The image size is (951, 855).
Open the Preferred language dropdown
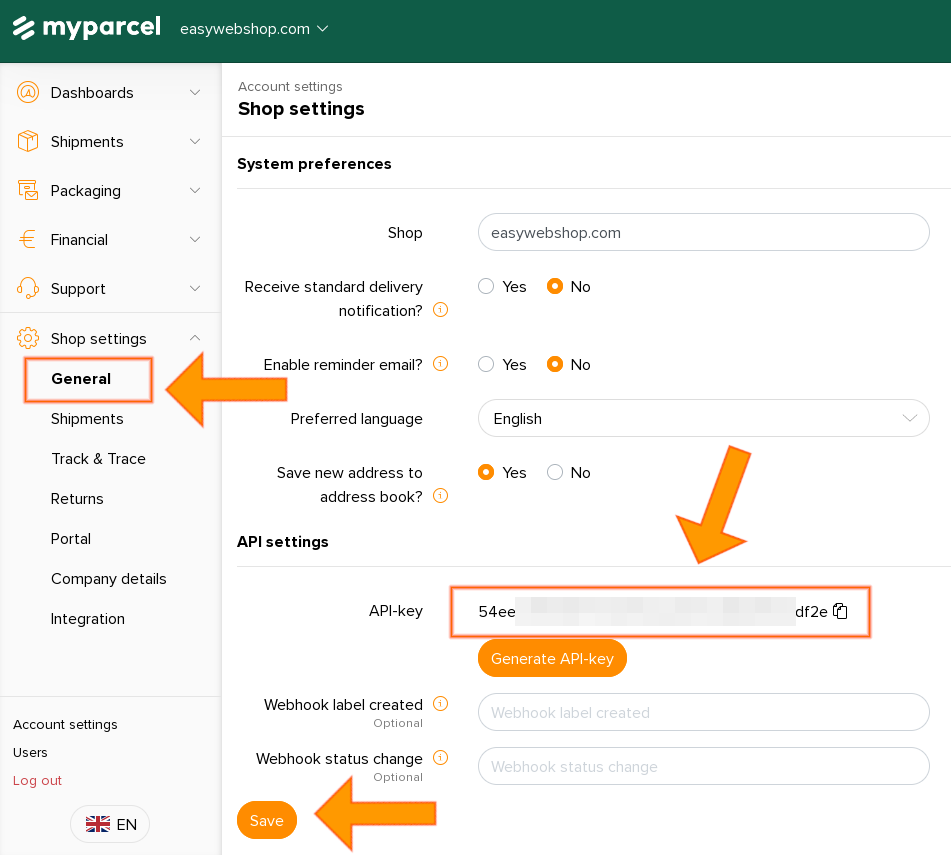[x=704, y=419]
